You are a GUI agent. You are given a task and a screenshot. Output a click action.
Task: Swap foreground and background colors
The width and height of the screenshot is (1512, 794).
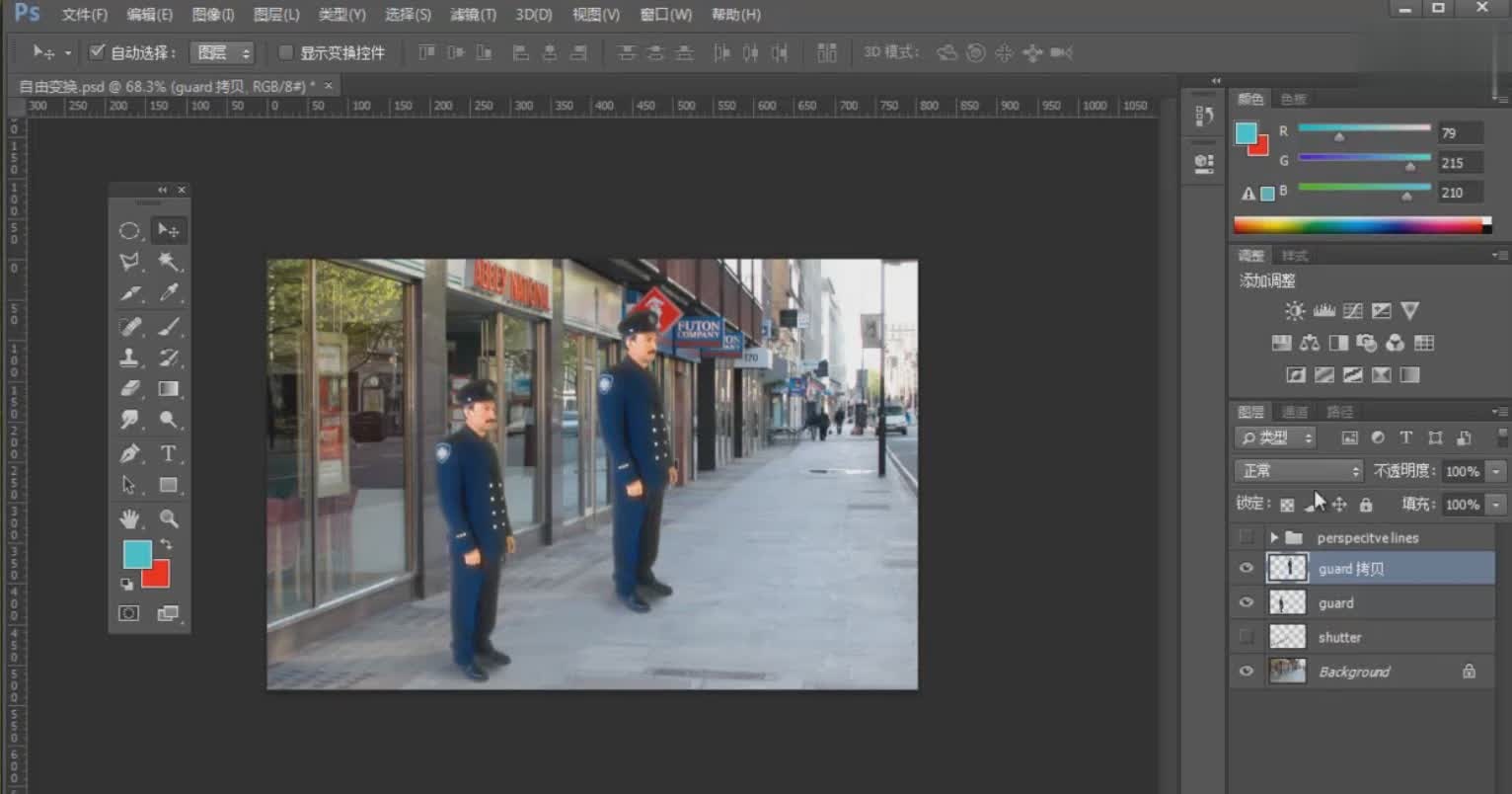pos(166,544)
